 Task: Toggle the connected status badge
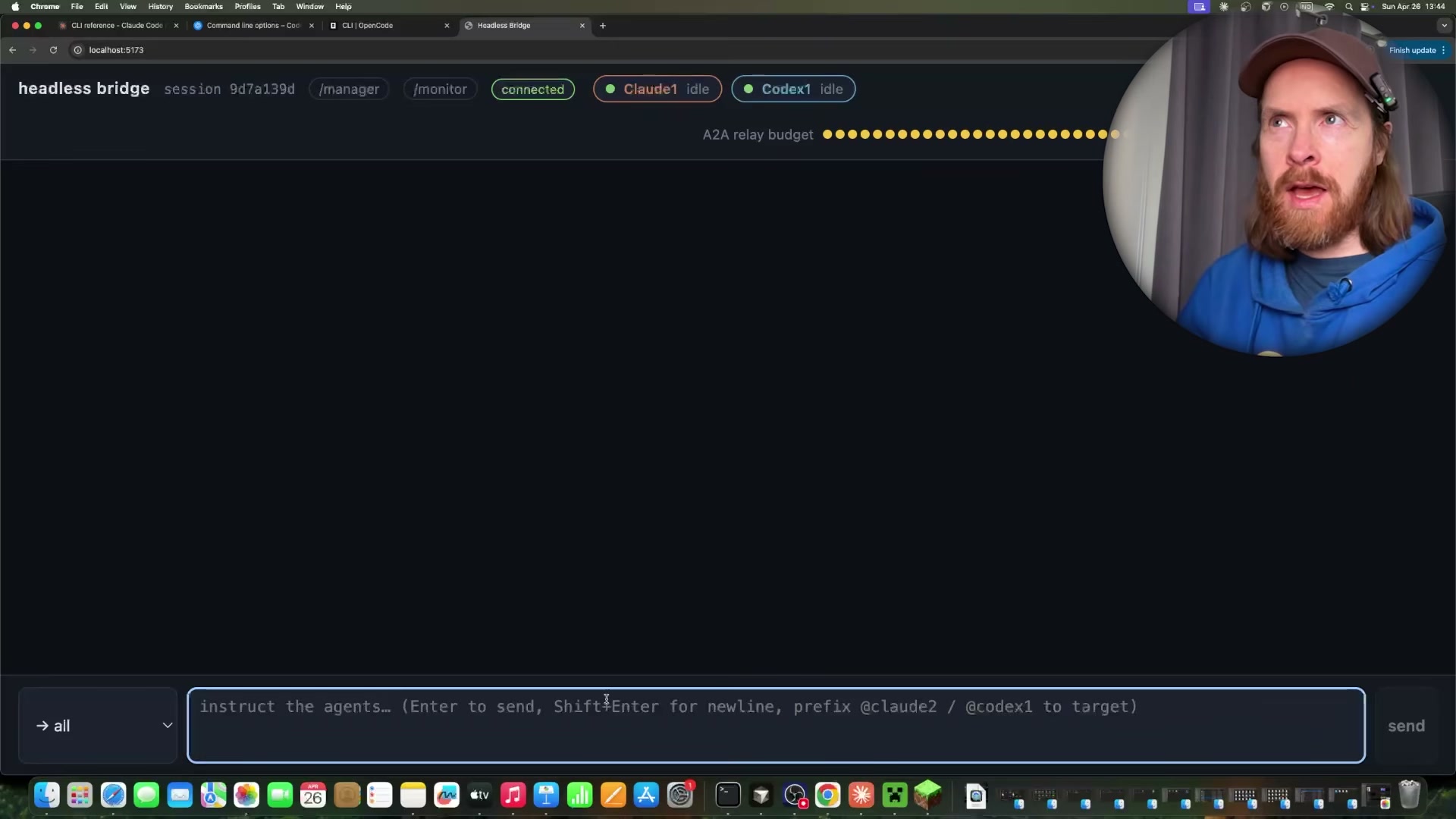tap(532, 89)
